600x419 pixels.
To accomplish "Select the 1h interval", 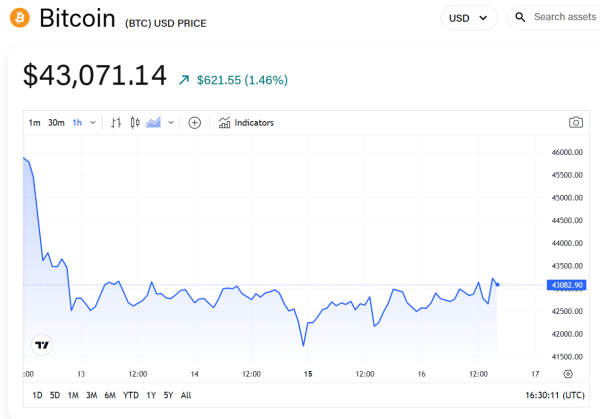I will [77, 123].
